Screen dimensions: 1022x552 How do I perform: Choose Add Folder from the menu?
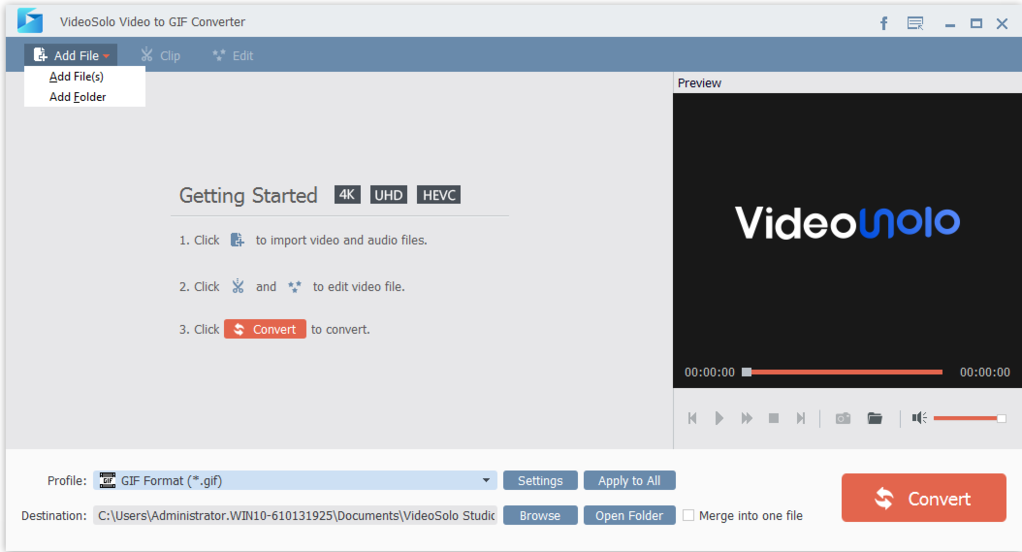[x=78, y=96]
